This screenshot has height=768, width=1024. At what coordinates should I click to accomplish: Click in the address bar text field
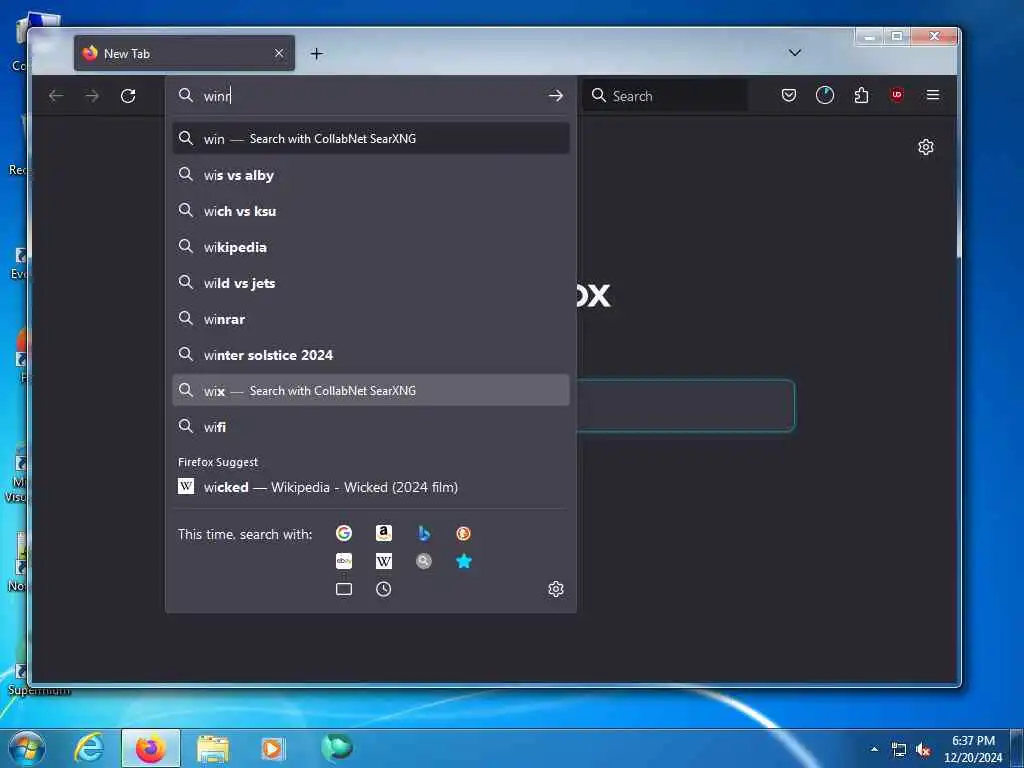click(x=372, y=96)
